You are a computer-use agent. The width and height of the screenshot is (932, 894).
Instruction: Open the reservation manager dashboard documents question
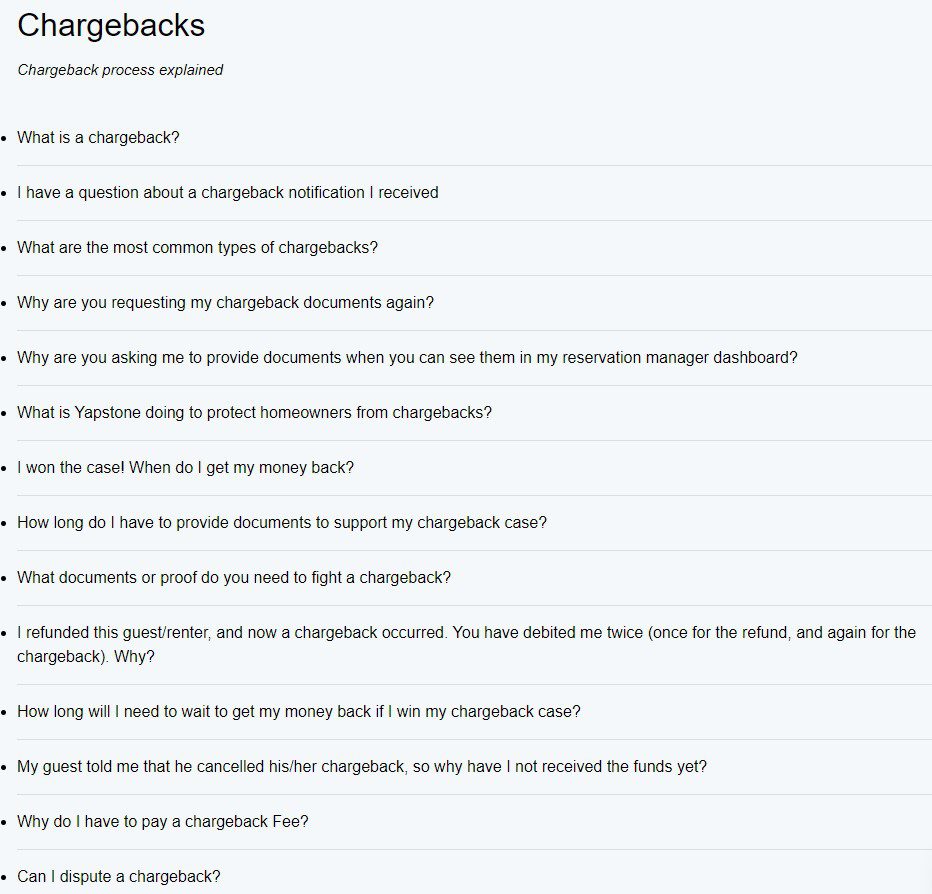[x=407, y=358]
